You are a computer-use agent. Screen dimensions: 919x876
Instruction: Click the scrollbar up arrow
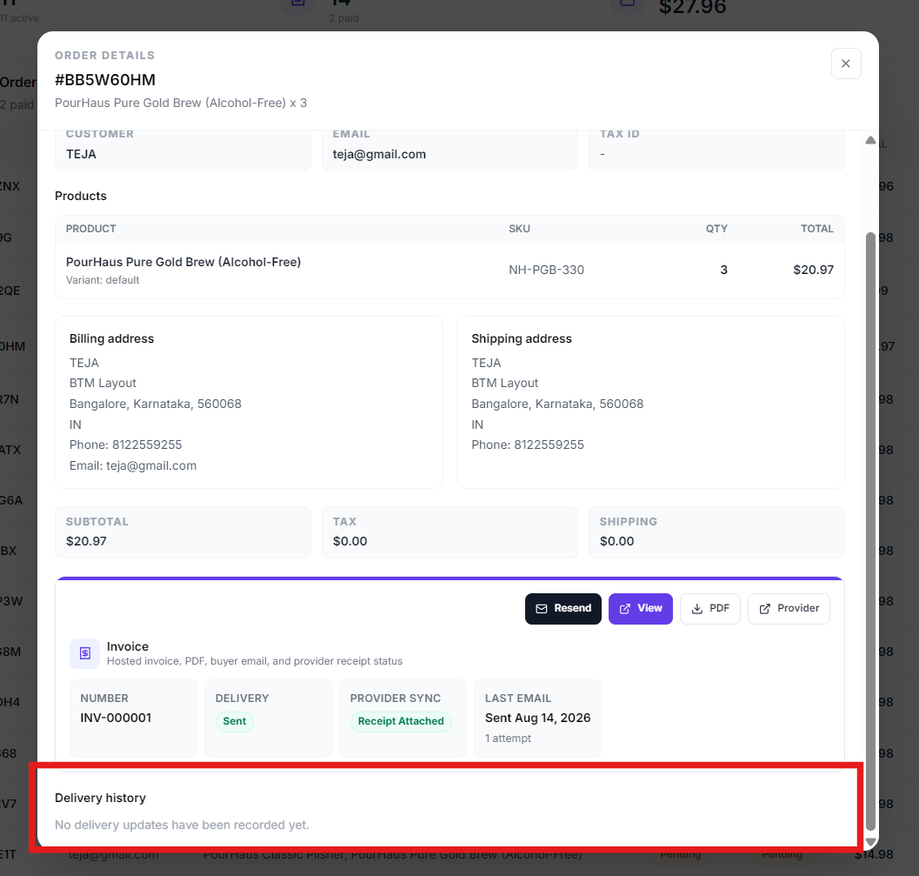[870, 140]
